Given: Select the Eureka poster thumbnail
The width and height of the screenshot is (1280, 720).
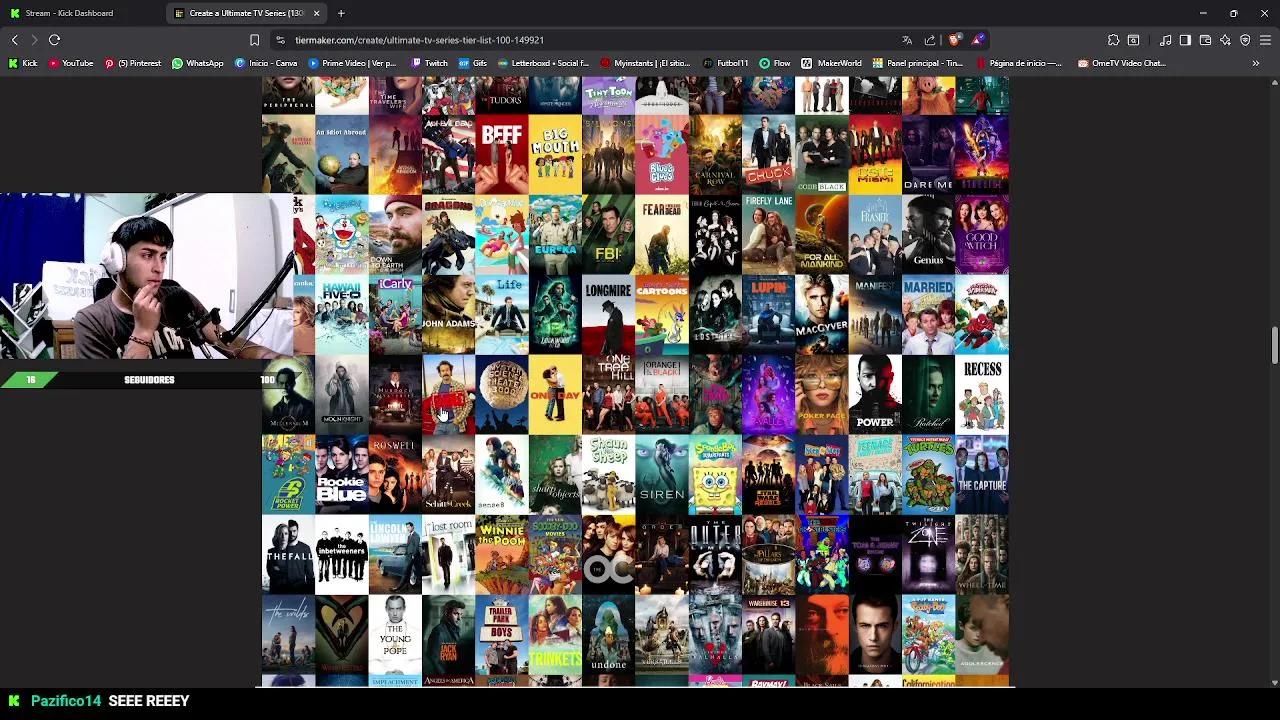Looking at the screenshot, I should point(555,235).
